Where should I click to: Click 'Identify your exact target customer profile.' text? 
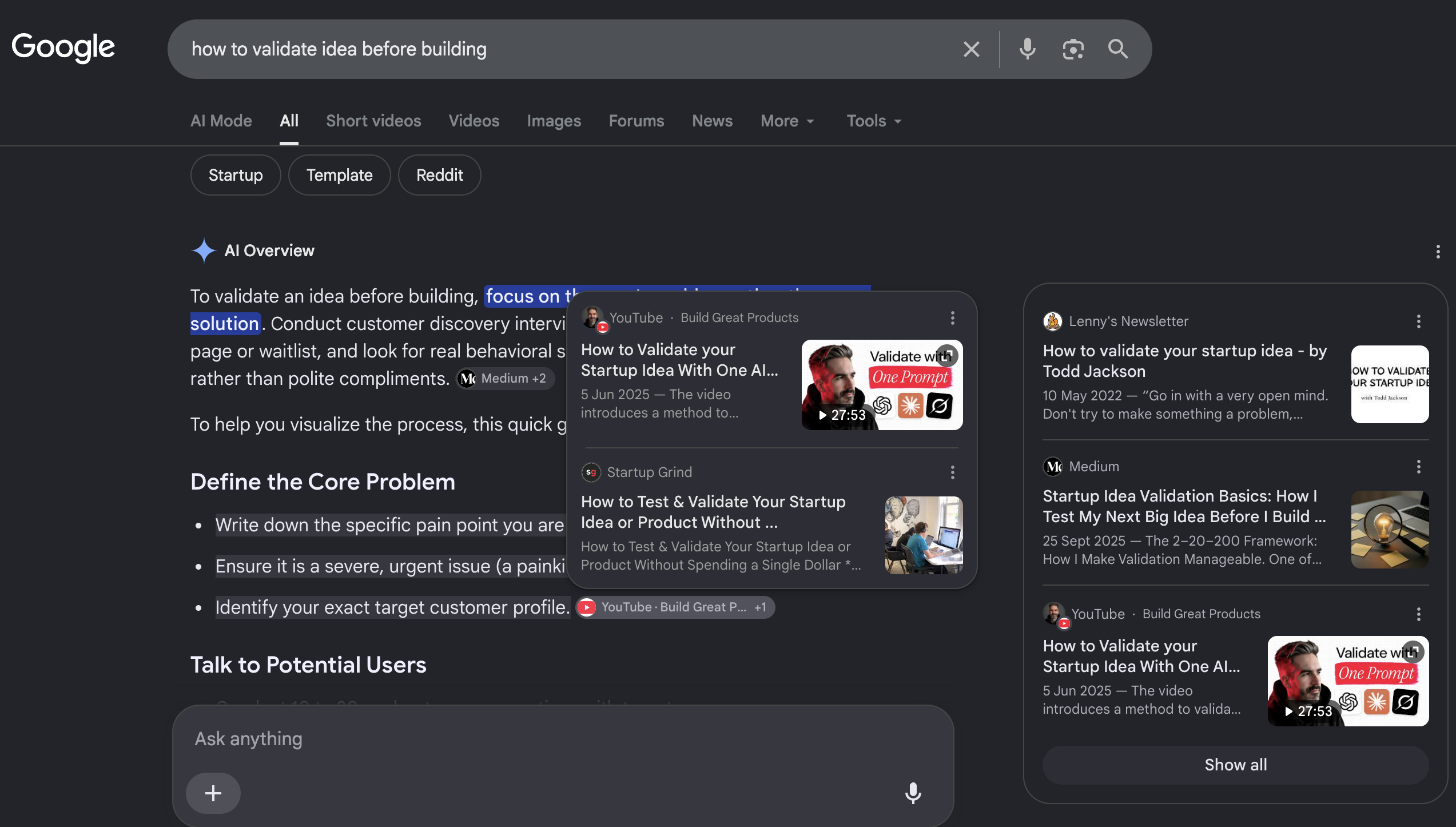393,607
